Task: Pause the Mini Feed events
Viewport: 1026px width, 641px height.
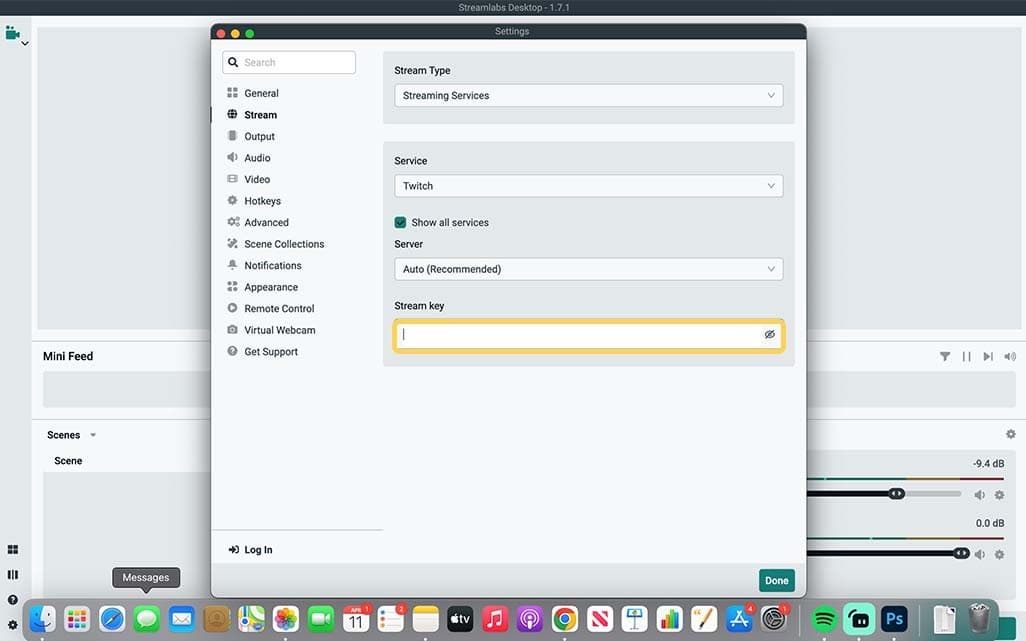Action: (966, 356)
